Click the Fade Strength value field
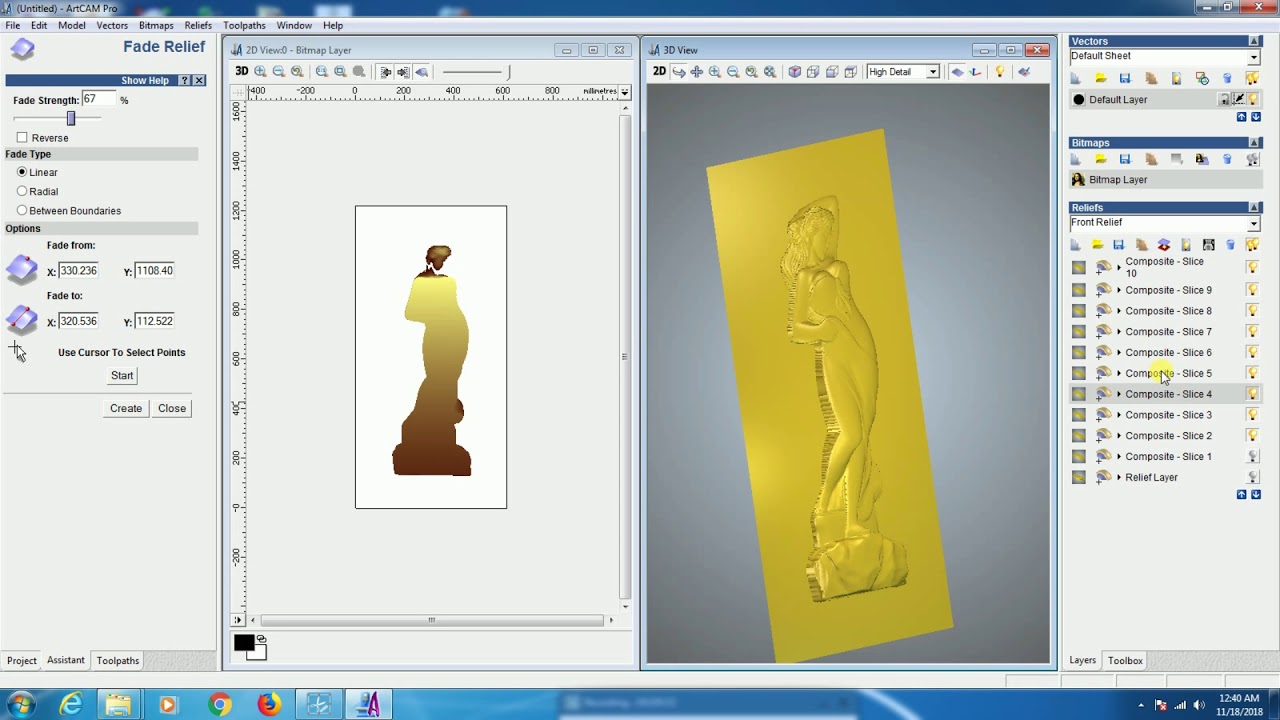This screenshot has width=1280, height=720. click(x=99, y=99)
